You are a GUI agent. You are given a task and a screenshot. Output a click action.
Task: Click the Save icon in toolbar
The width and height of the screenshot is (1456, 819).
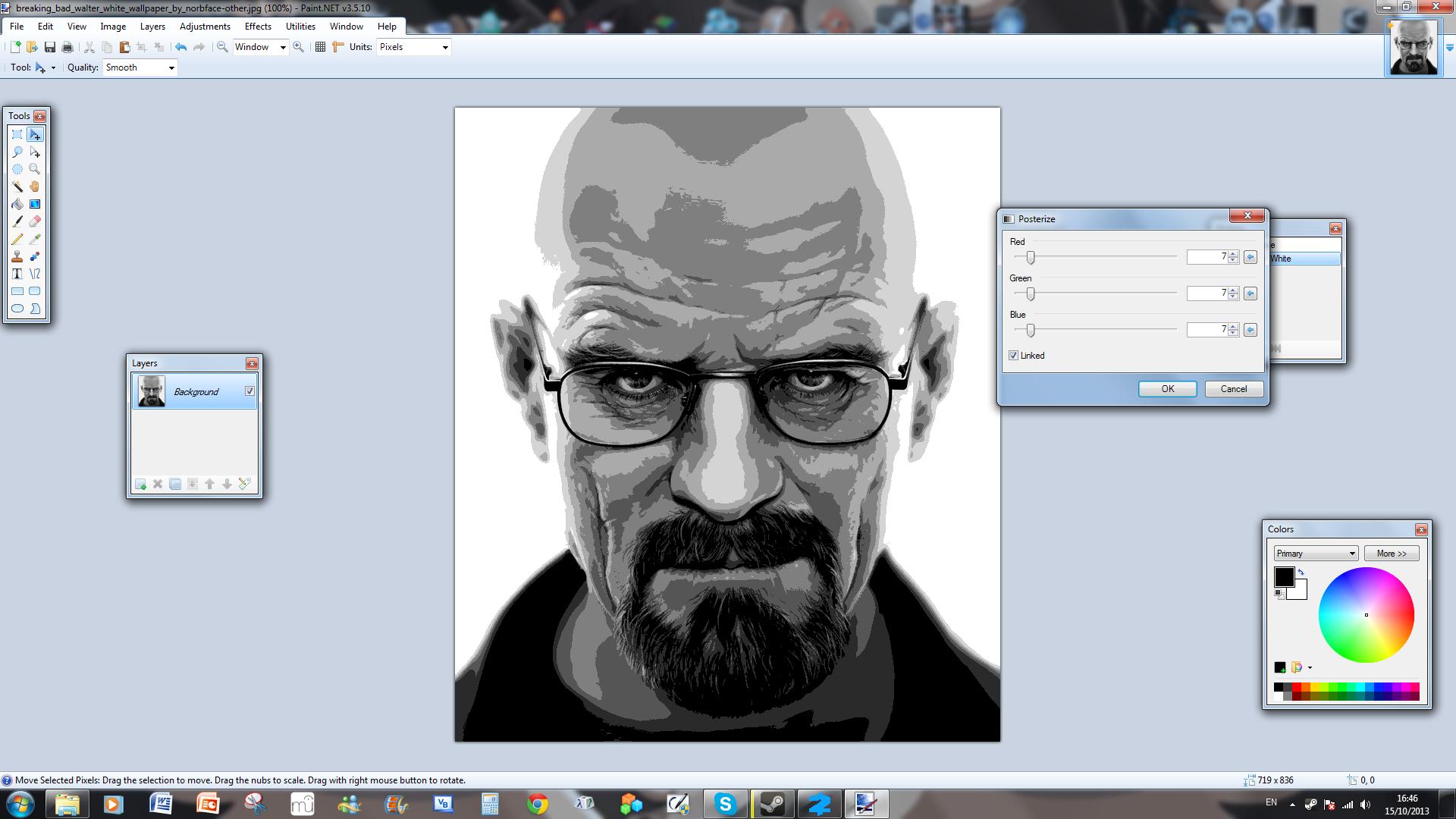coord(50,47)
